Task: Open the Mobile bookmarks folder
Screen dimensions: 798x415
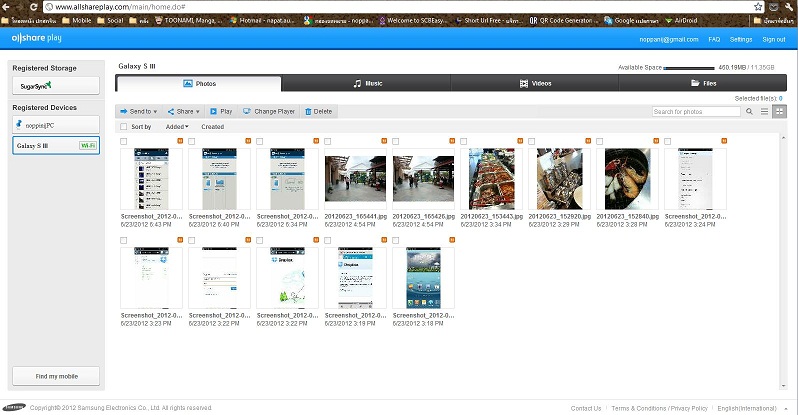Action: (x=76, y=20)
